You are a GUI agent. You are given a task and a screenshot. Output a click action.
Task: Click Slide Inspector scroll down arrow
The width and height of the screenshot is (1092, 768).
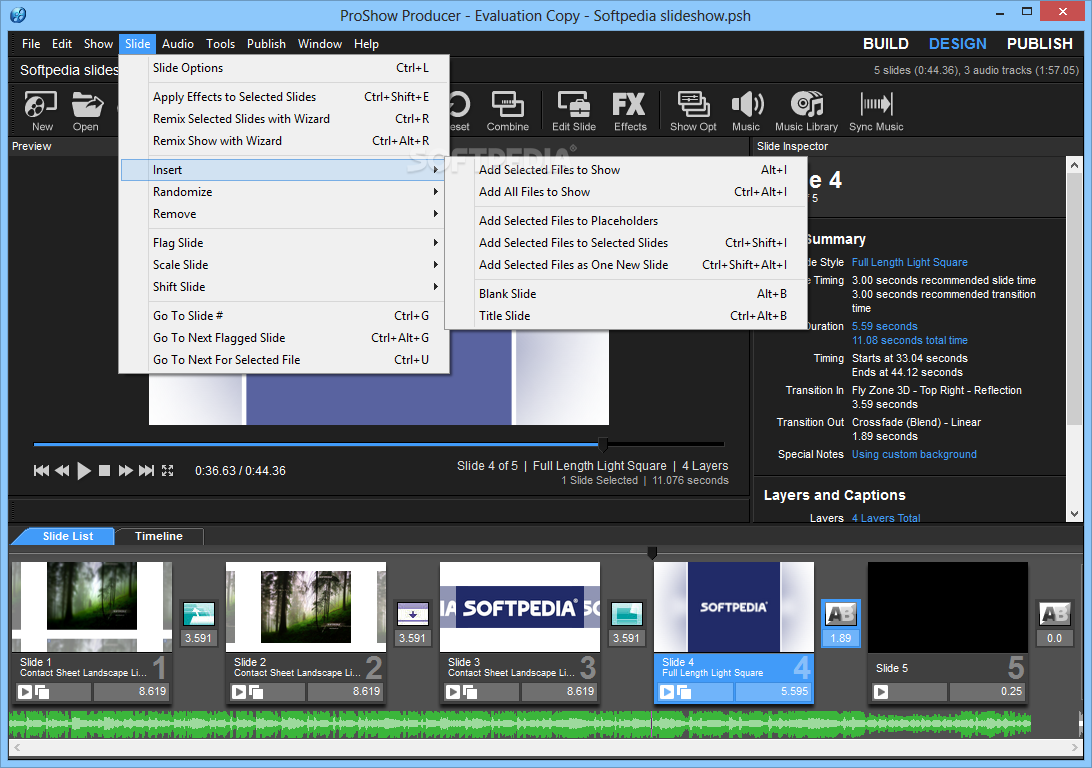[x=1074, y=514]
